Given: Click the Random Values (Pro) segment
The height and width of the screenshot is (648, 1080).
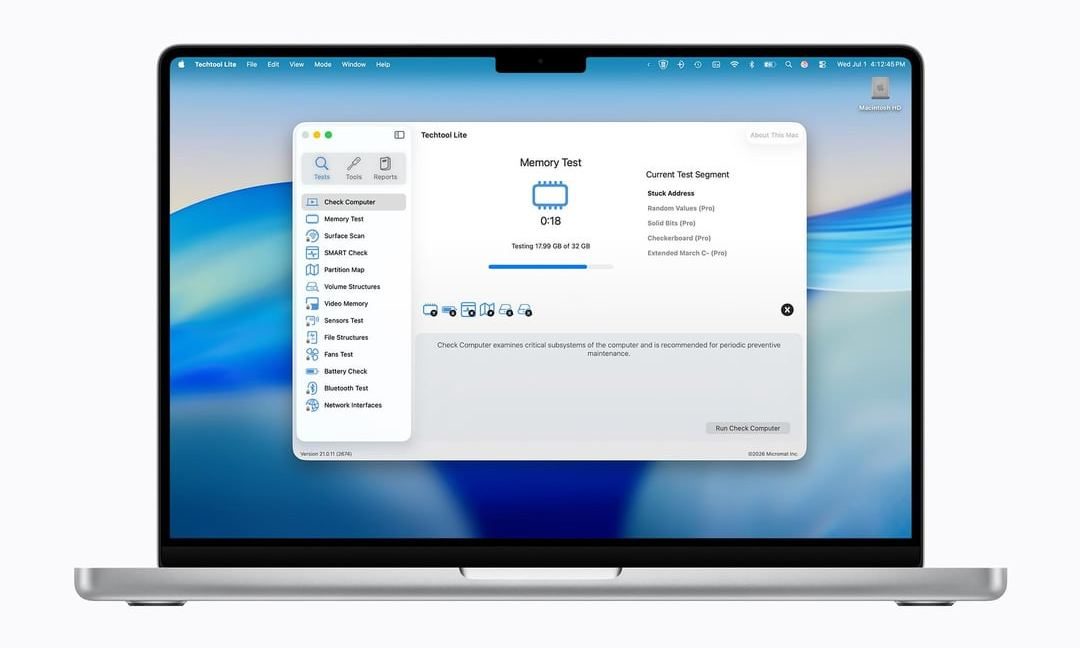Looking at the screenshot, I should click(681, 208).
